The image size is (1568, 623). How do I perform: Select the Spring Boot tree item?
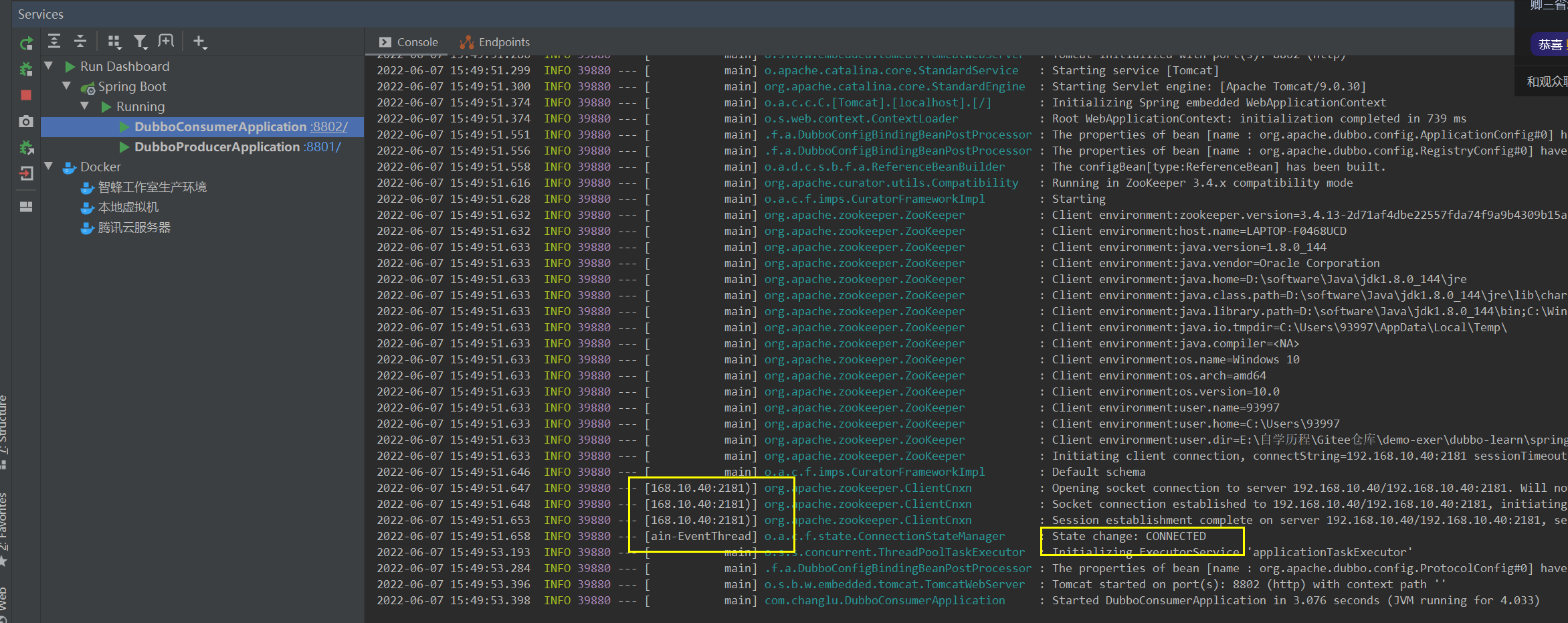(132, 86)
